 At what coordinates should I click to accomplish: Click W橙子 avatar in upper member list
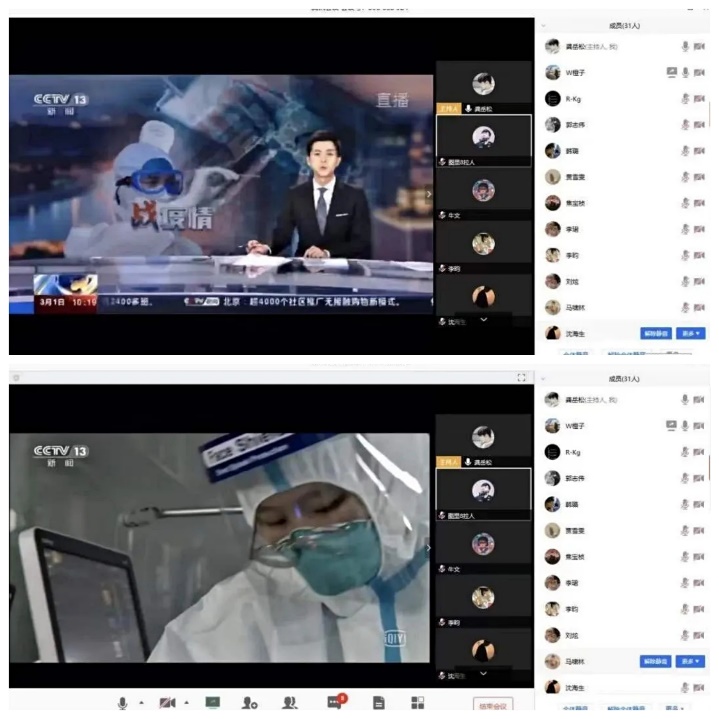(x=553, y=72)
